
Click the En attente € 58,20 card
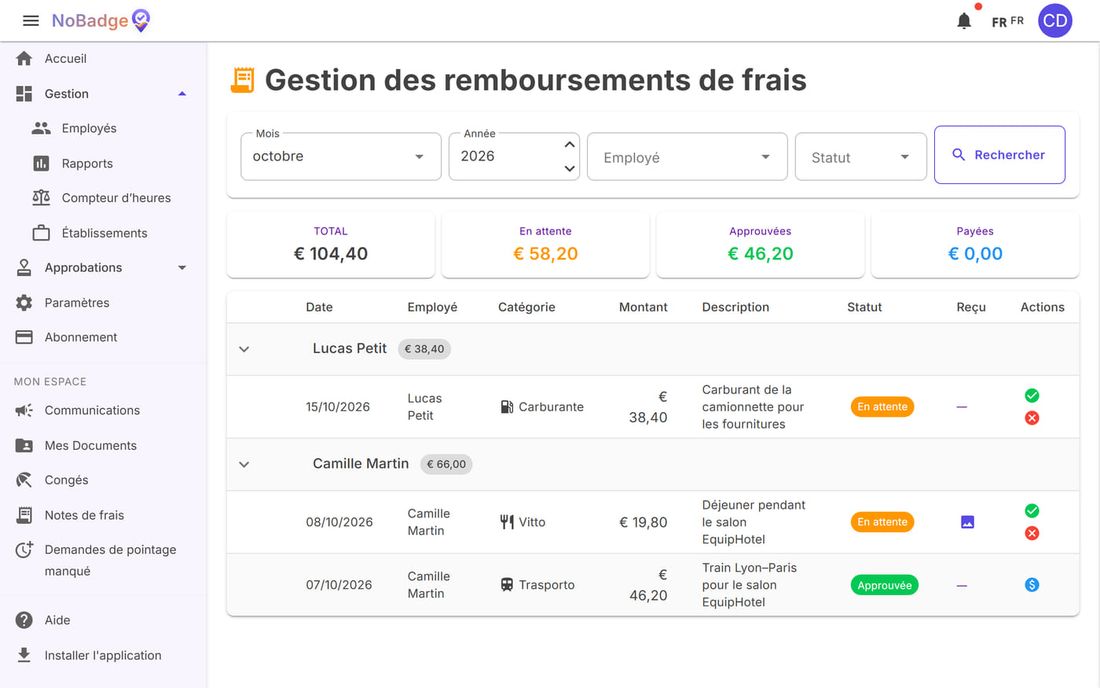pos(545,245)
